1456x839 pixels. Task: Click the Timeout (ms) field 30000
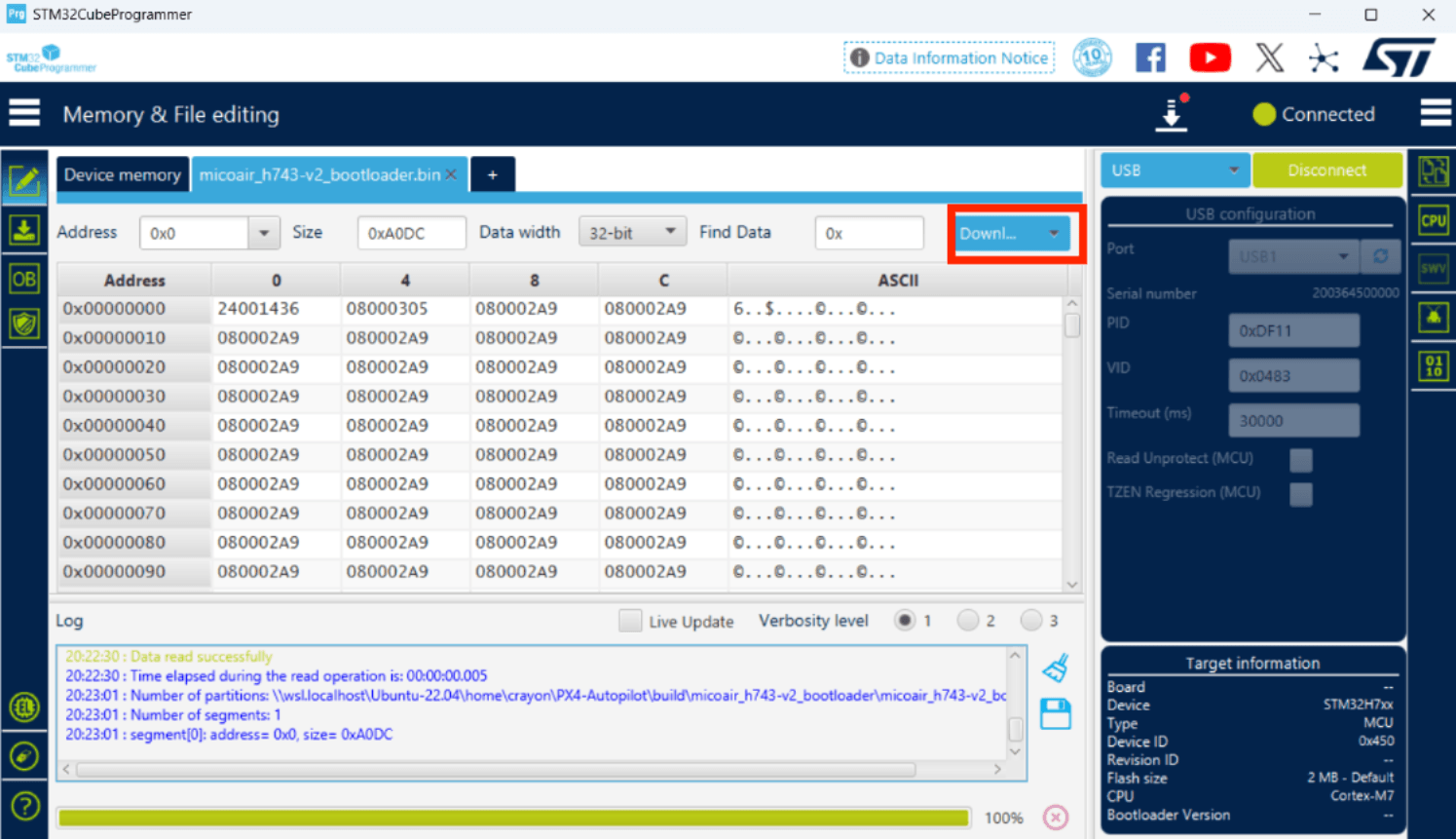point(1294,420)
